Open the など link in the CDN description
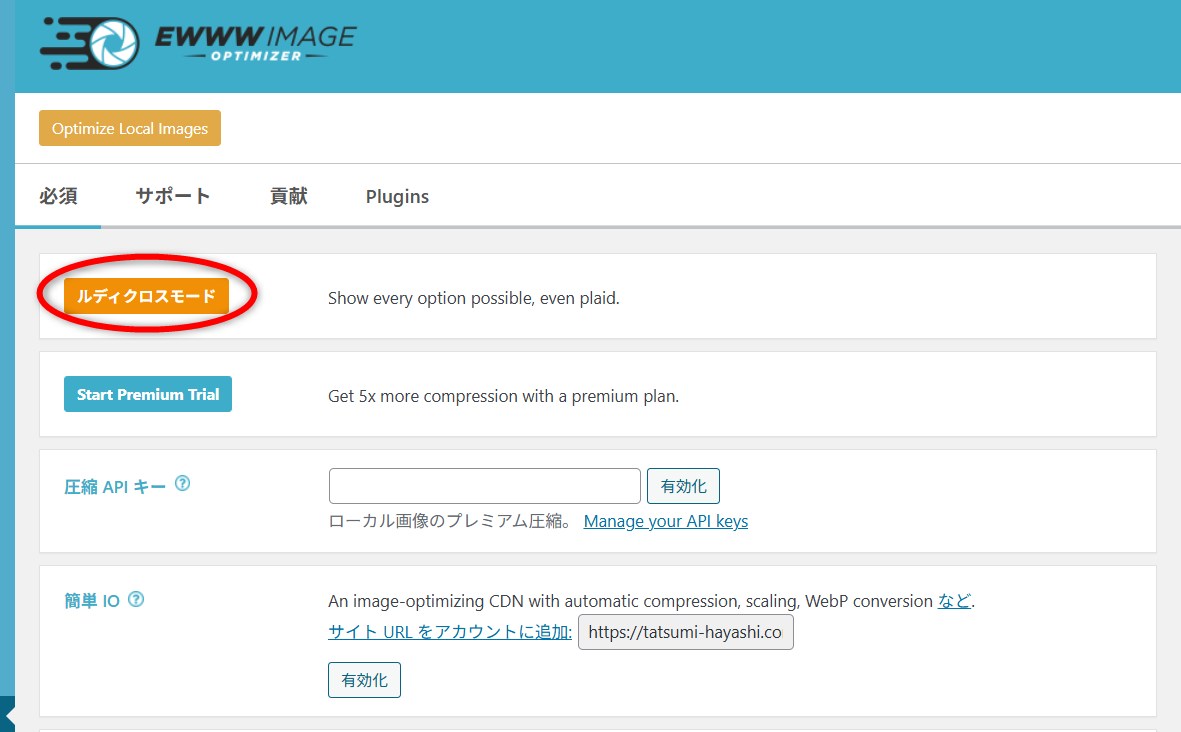1181x732 pixels. point(958,600)
